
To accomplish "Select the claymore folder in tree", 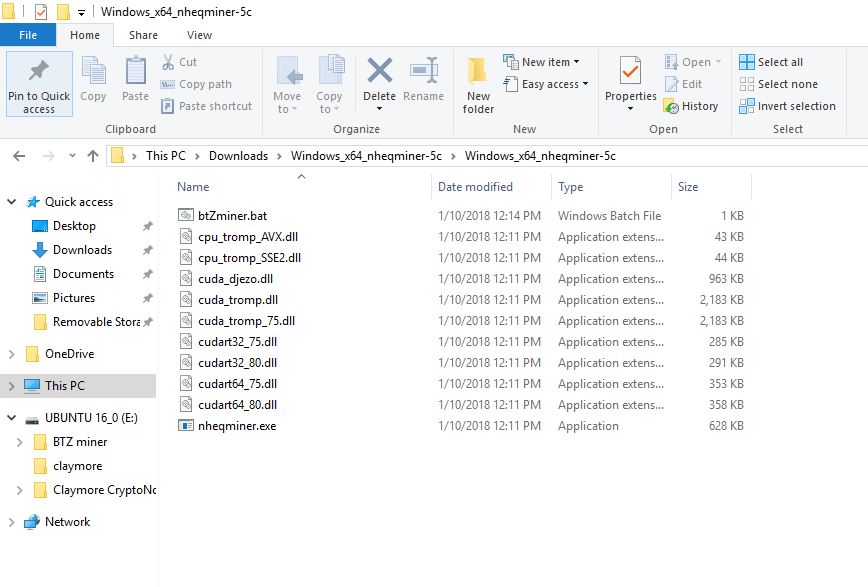I will [78, 466].
